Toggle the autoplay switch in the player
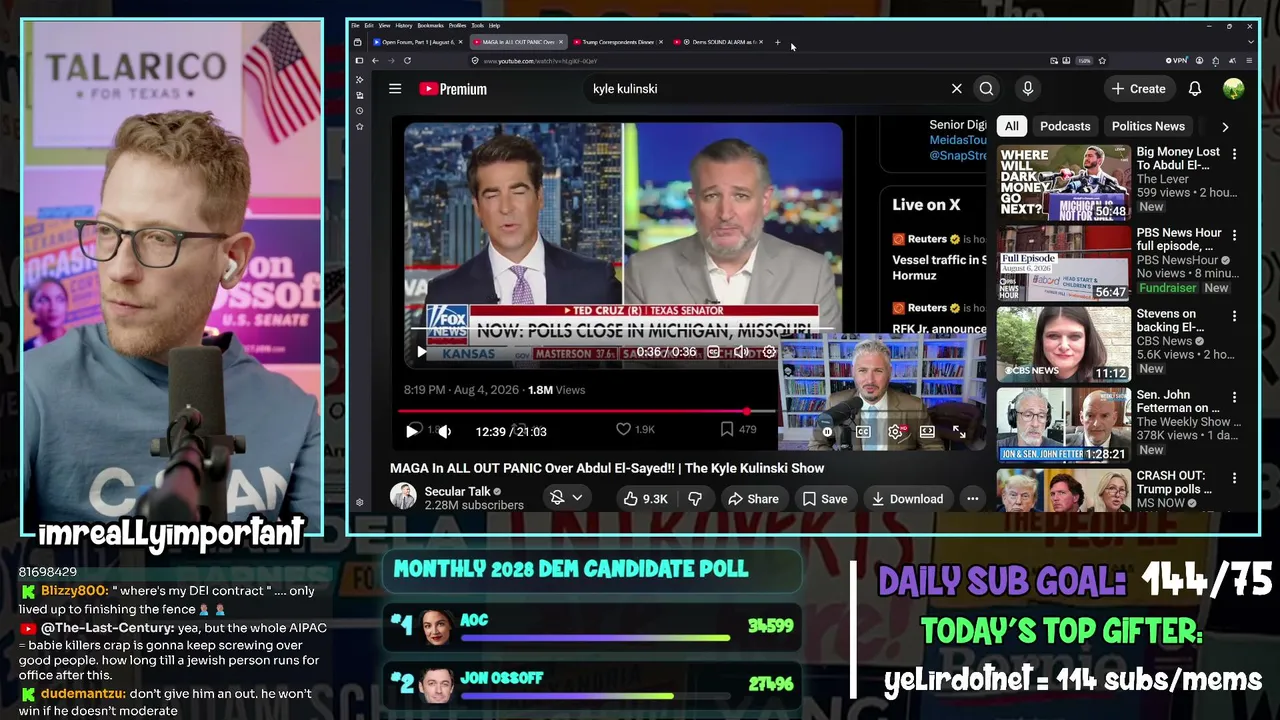 (x=827, y=432)
